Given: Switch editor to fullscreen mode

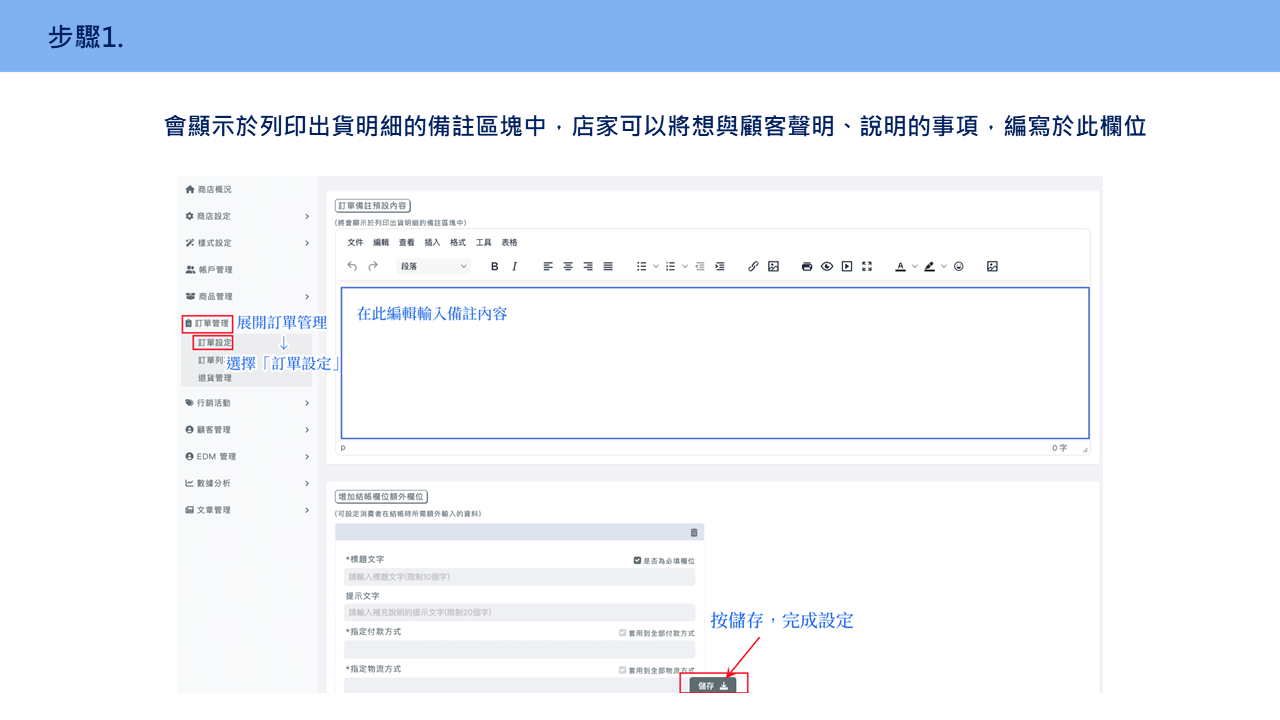Looking at the screenshot, I should 867,266.
